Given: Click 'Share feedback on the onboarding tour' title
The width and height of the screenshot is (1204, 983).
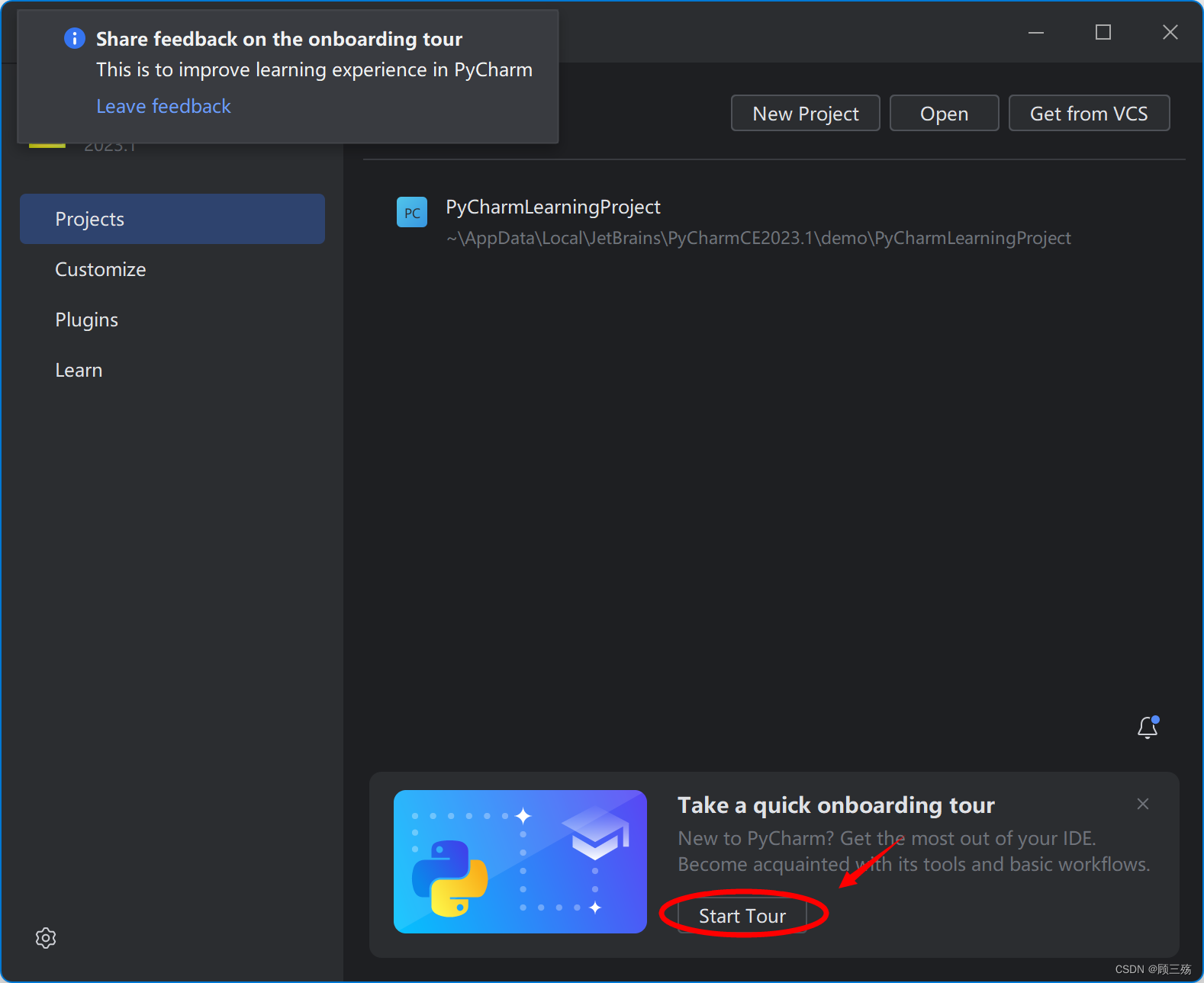Looking at the screenshot, I should (279, 39).
